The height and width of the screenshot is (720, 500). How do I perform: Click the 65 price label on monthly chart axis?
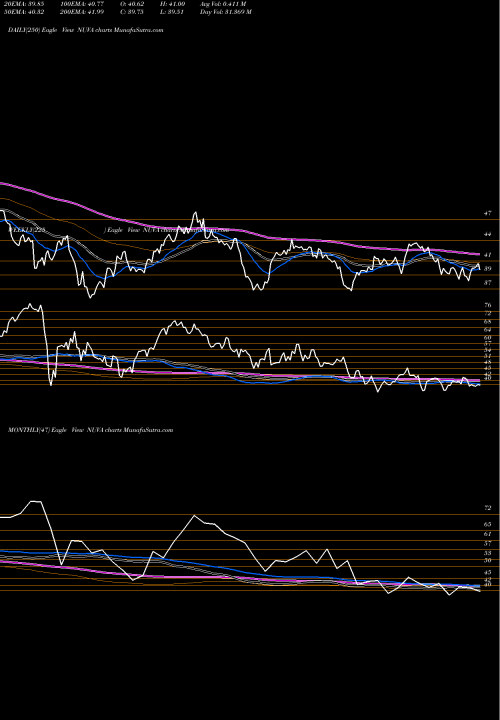tap(487, 524)
